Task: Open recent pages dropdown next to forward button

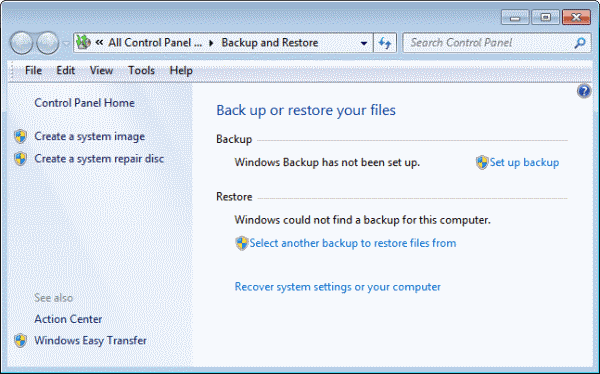Action: [x=66, y=43]
